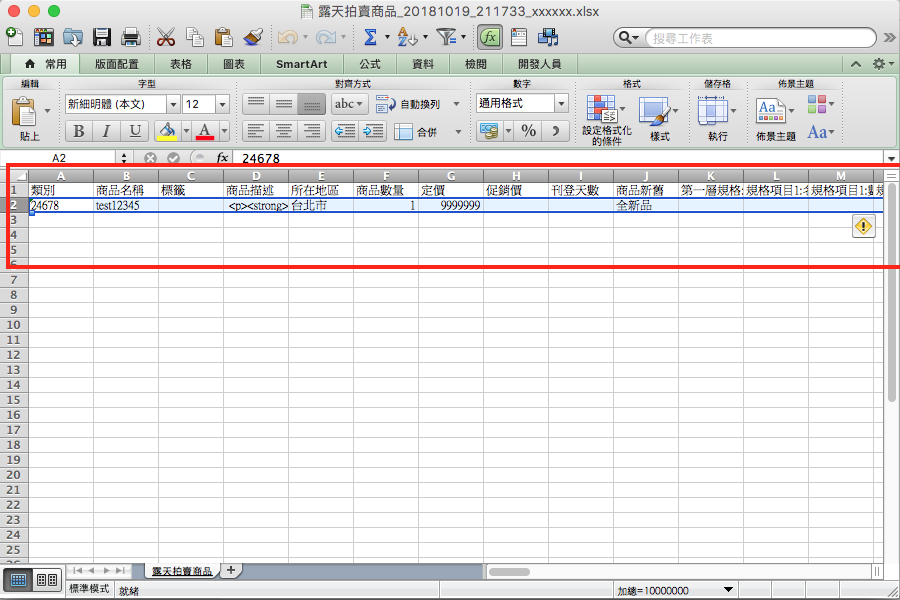This screenshot has width=900, height=600.
Task: Click the yellow warning indicator icon
Action: (x=863, y=227)
